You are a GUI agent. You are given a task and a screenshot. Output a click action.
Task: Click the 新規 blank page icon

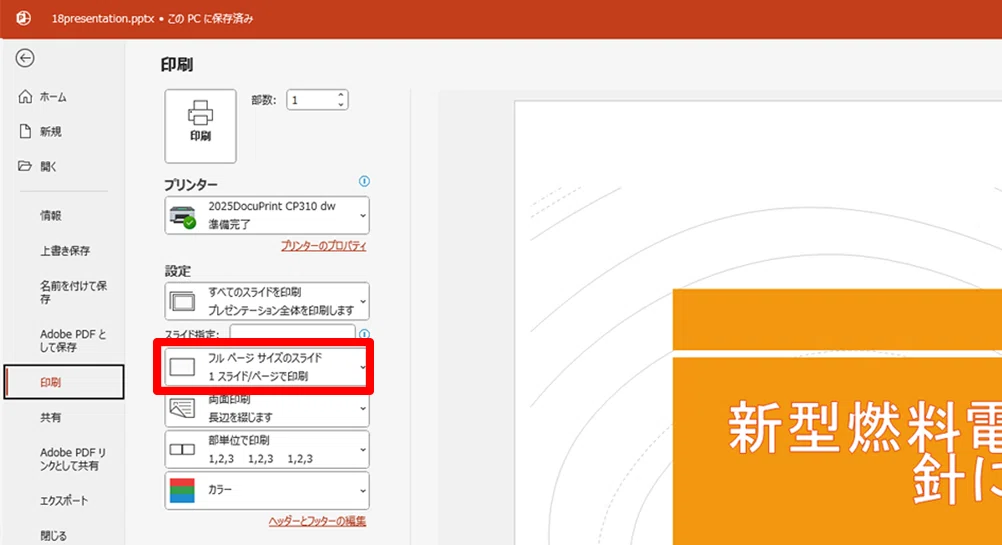pyautogui.click(x=25, y=131)
